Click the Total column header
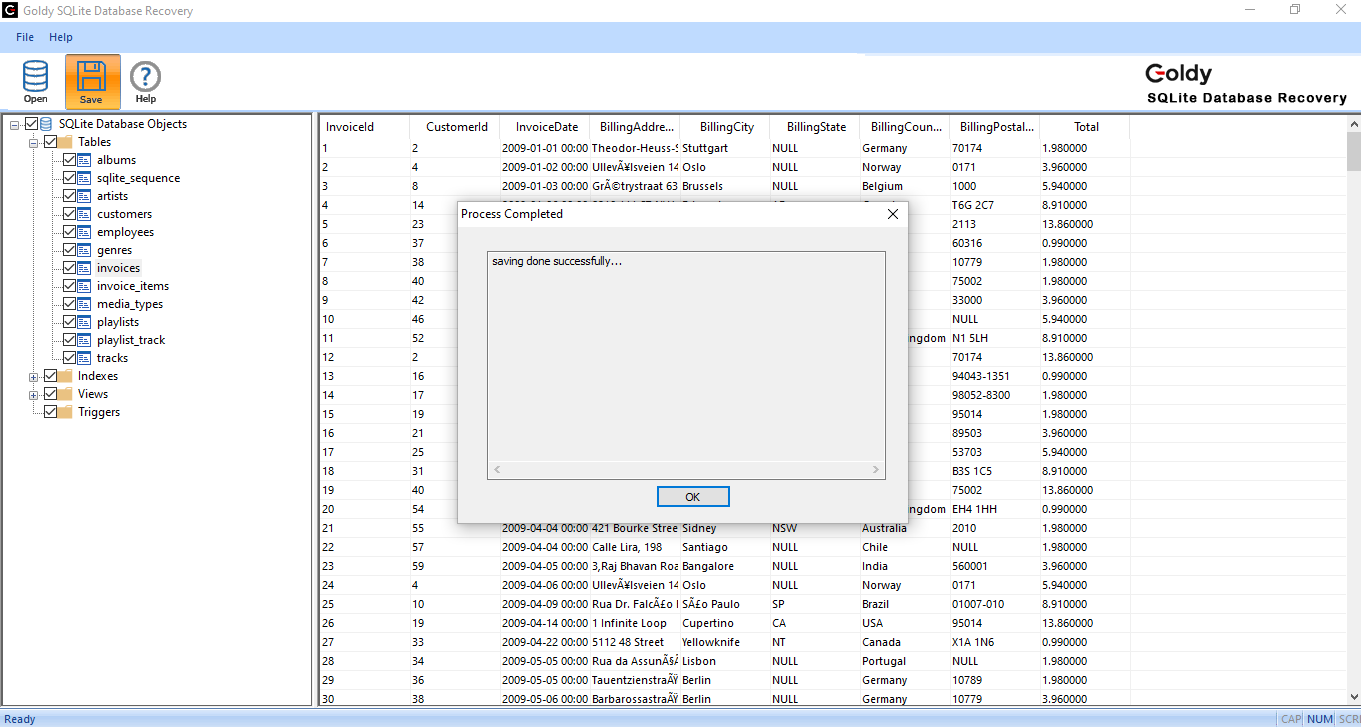This screenshot has width=1361, height=727. [1085, 127]
